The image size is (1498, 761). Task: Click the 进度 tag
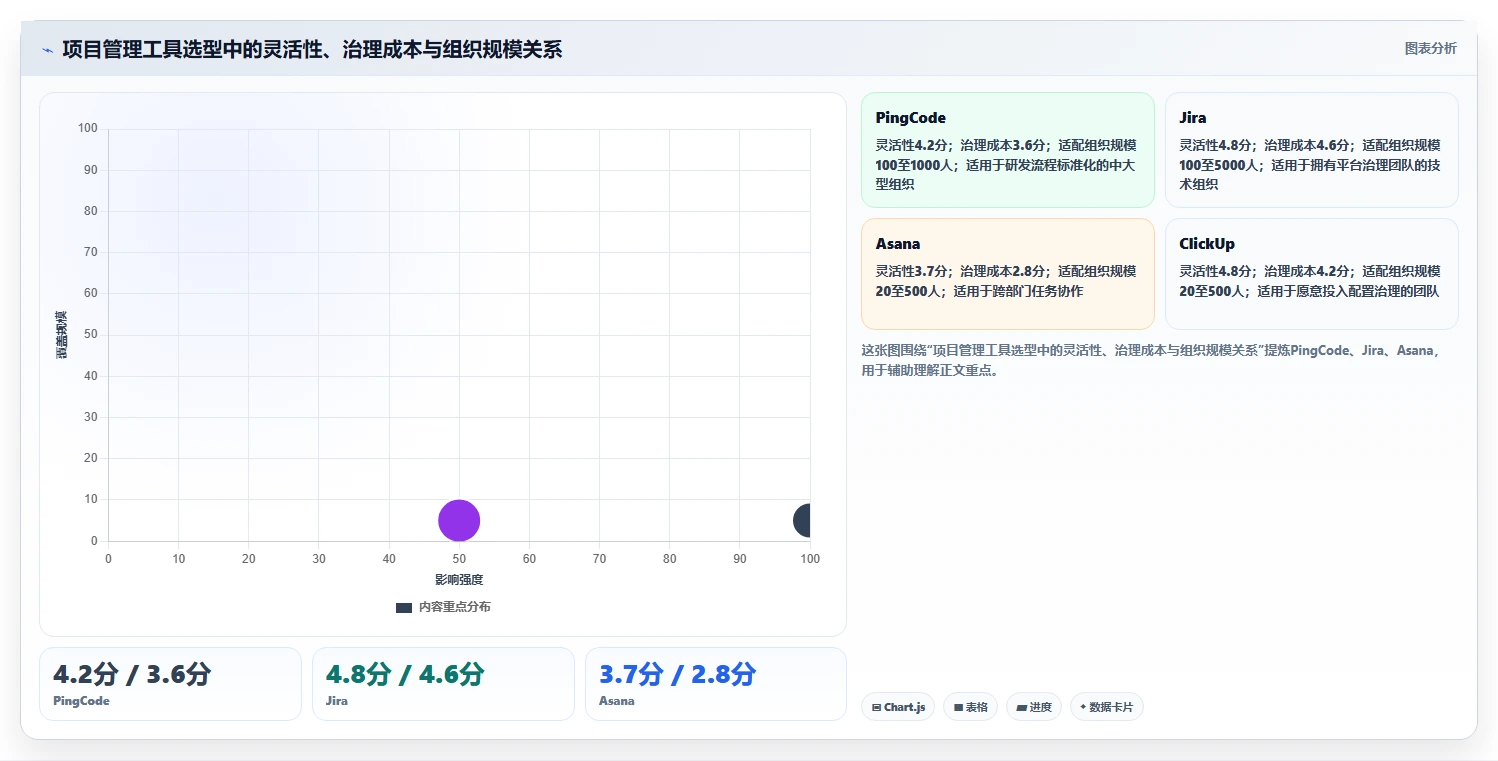click(1034, 707)
